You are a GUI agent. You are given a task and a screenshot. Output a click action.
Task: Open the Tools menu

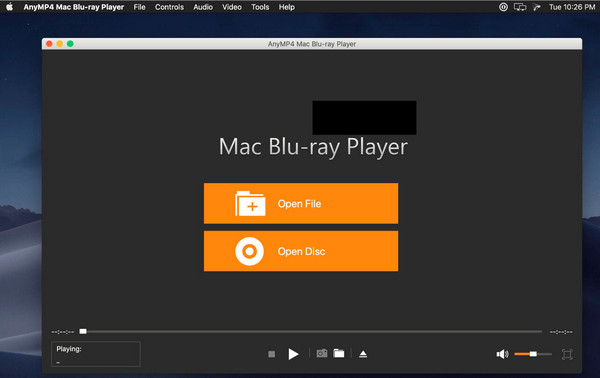[x=260, y=7]
